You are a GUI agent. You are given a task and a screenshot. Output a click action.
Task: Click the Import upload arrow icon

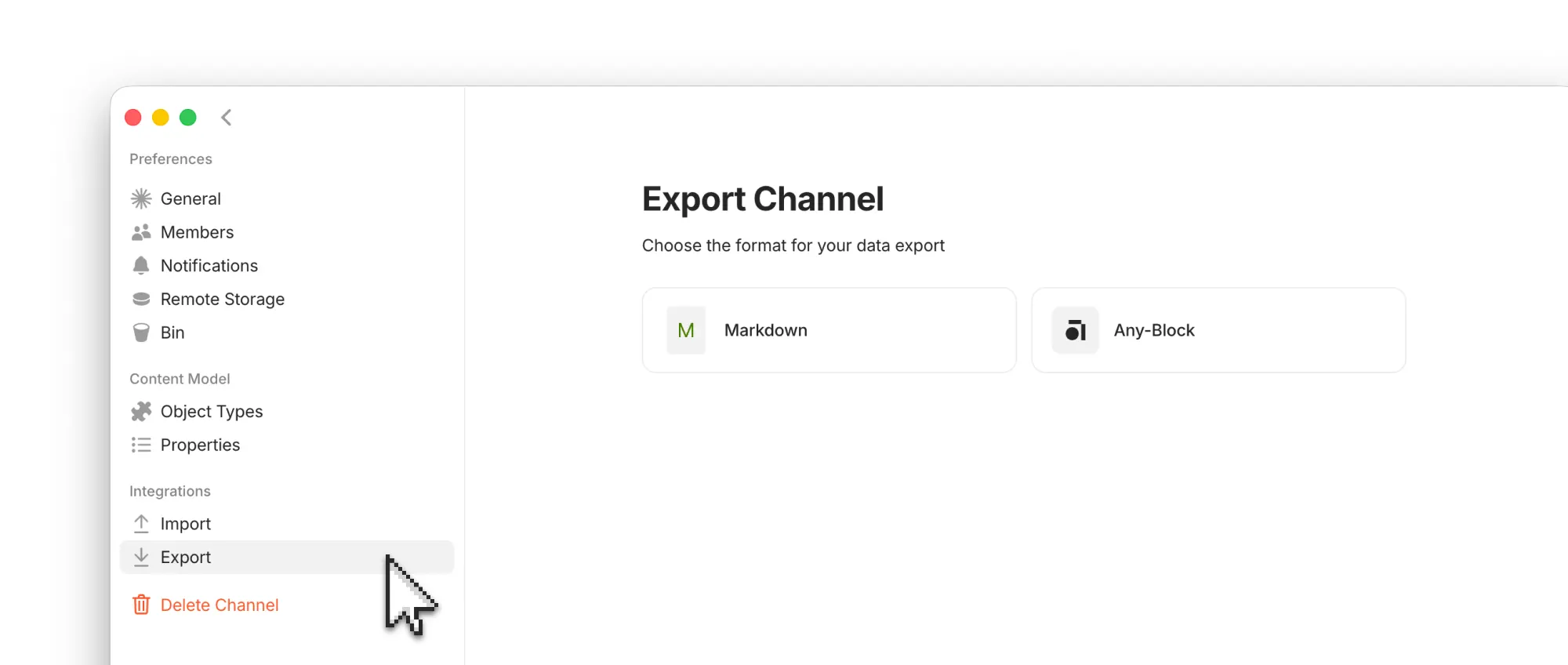pos(141,524)
